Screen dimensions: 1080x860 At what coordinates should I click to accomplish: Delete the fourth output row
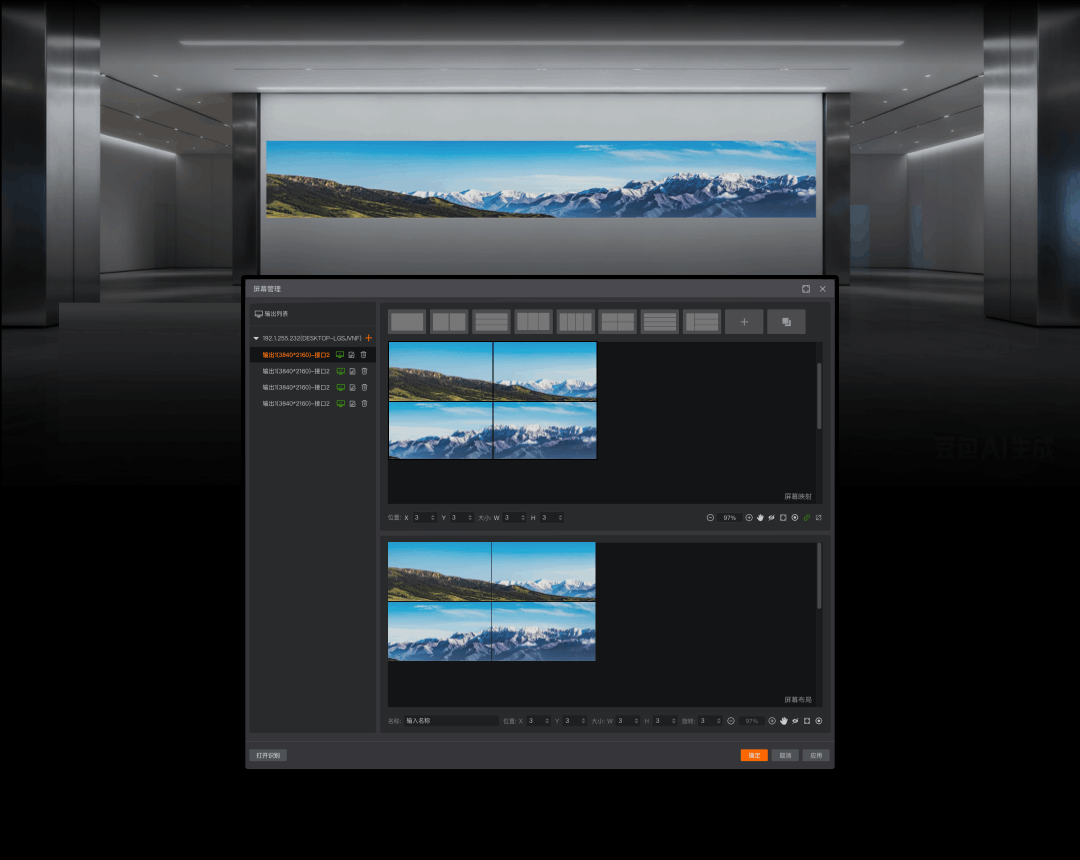pos(364,403)
